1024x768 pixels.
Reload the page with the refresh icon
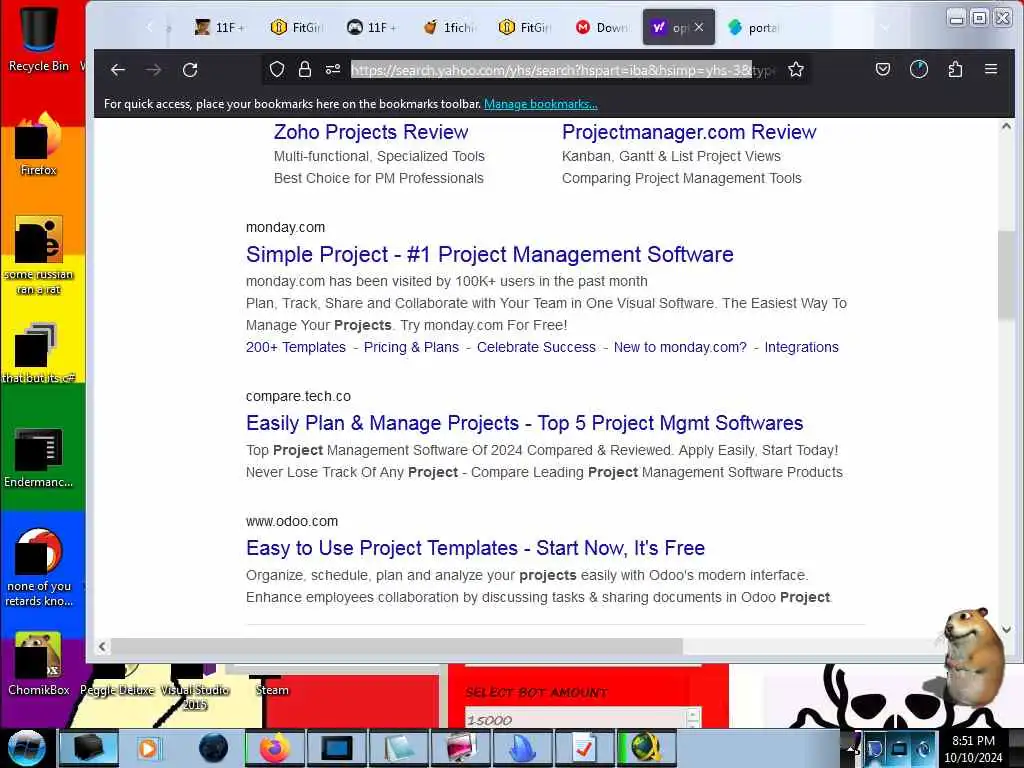pos(190,70)
